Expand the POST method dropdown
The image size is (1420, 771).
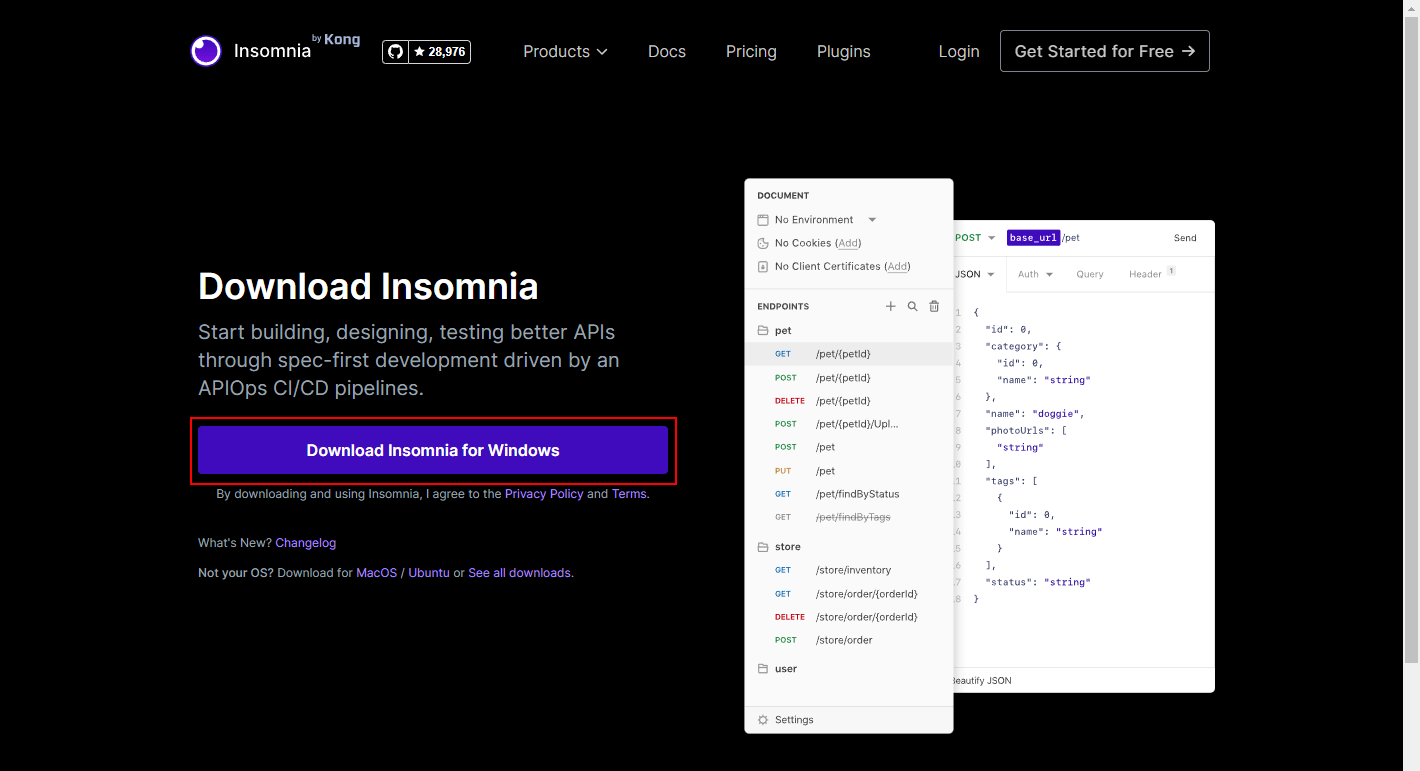(x=975, y=238)
